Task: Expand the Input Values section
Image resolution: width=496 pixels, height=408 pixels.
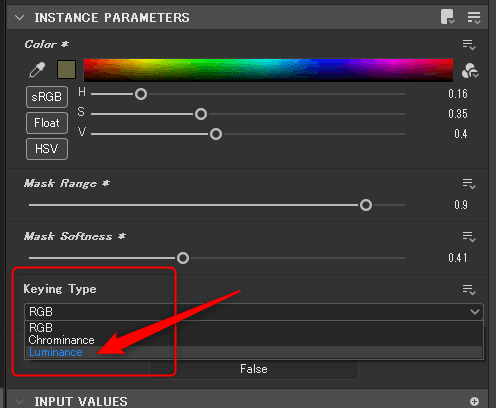Action: 20,401
